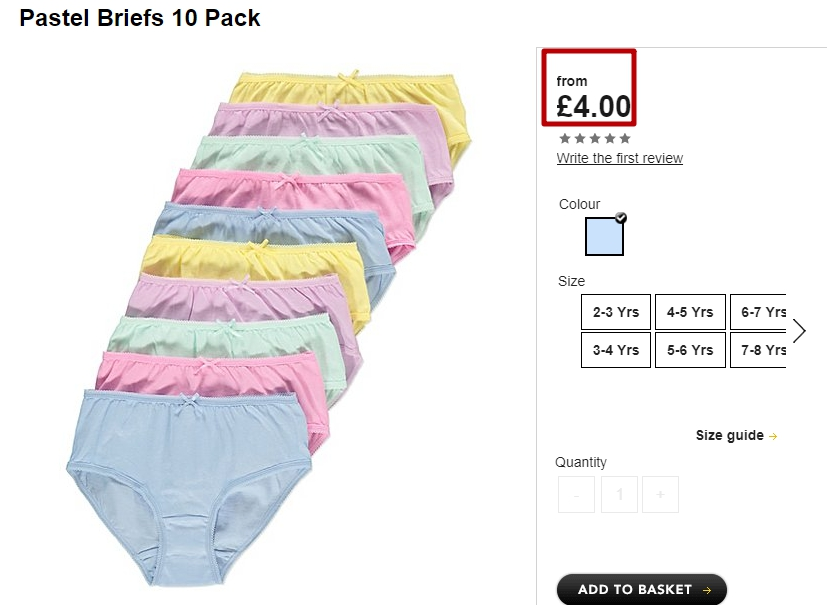This screenshot has width=827, height=605.
Task: Click the quantity number field
Action: point(619,495)
